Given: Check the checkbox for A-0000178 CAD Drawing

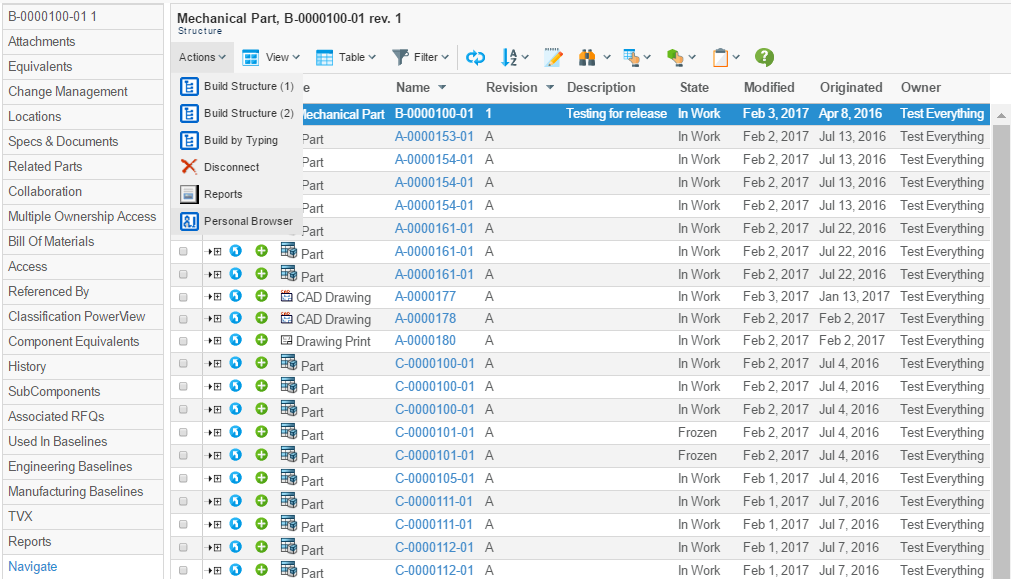Looking at the screenshot, I should pos(183,319).
